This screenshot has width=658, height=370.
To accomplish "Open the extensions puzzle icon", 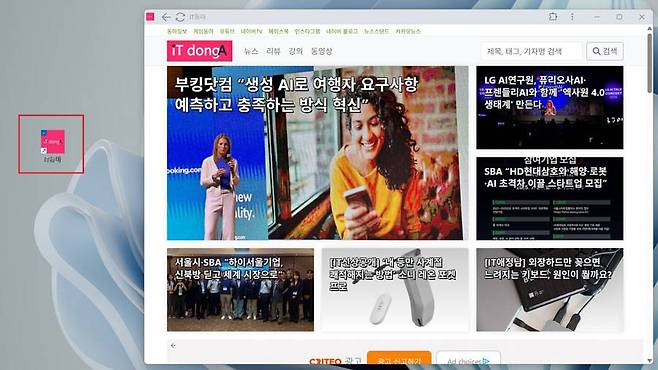I will [x=553, y=17].
